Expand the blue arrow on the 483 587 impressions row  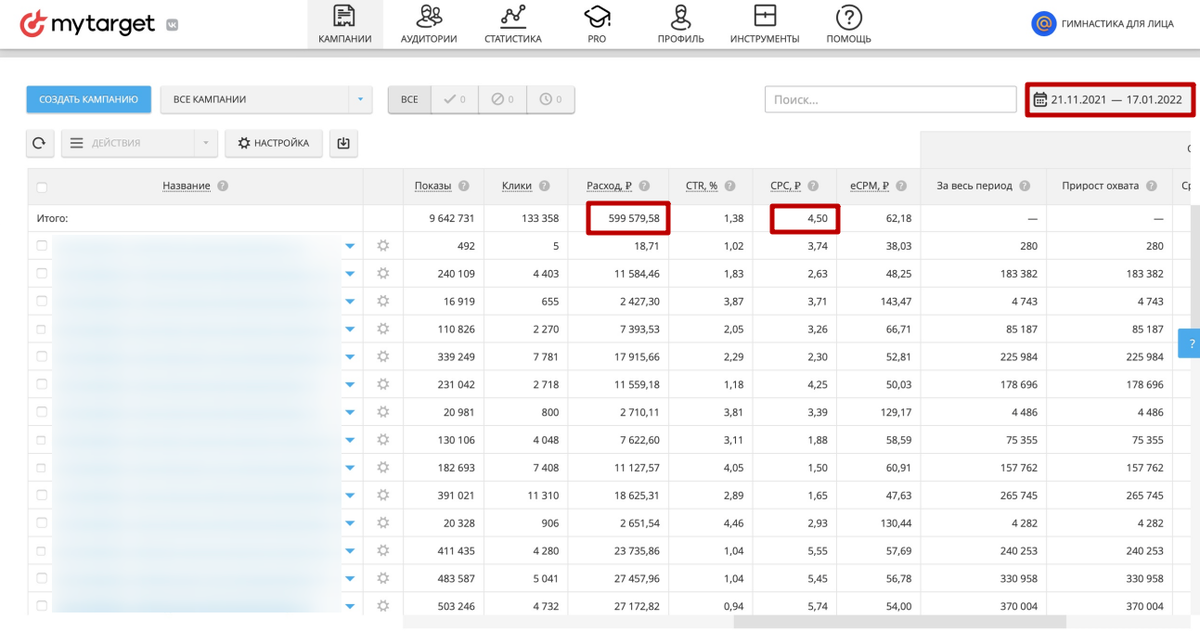coord(350,578)
